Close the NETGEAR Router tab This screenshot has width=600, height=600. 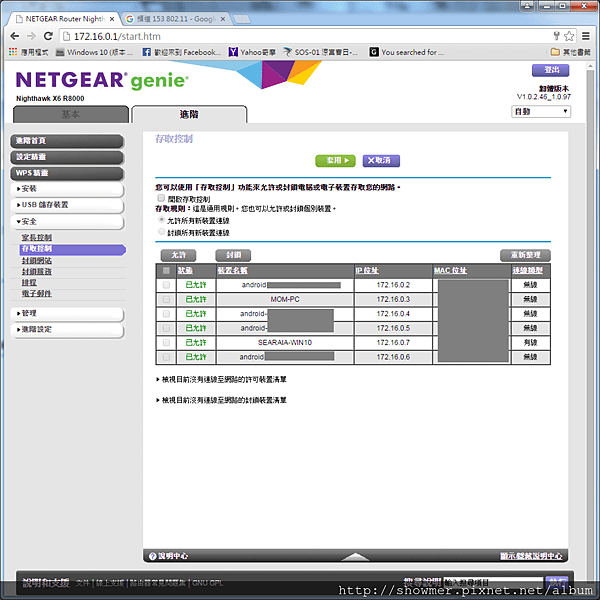click(112, 19)
